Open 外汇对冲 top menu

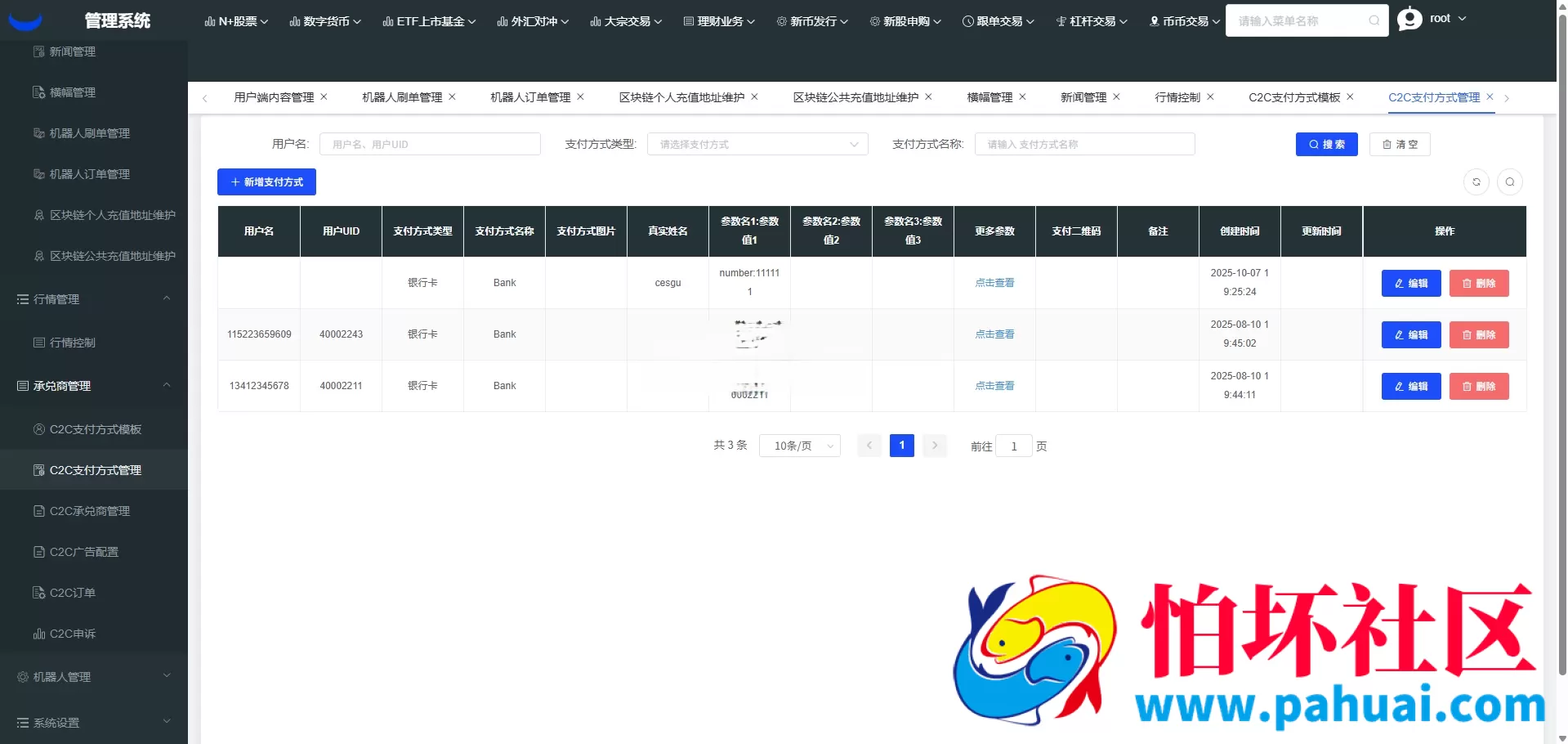tap(533, 21)
